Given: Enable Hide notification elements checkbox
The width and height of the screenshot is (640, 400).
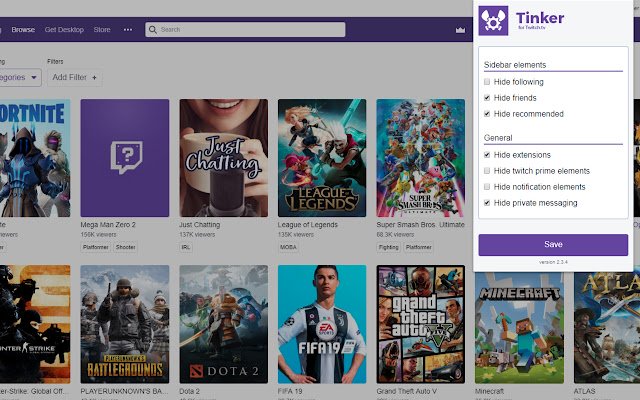Looking at the screenshot, I should coord(487,187).
